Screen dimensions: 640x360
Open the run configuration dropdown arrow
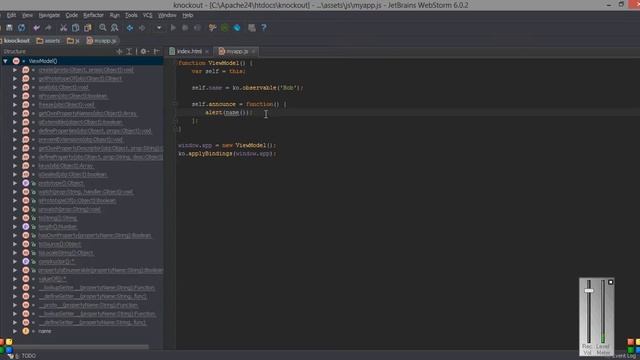click(x=159, y=28)
